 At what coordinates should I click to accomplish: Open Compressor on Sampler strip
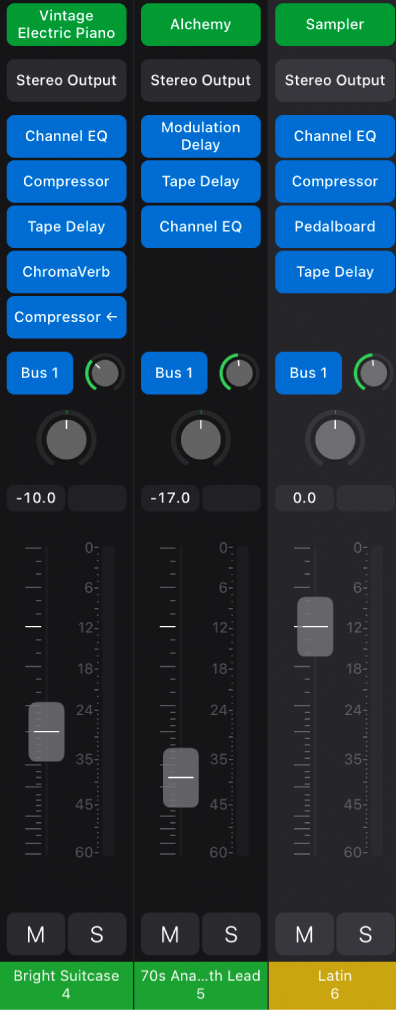pyautogui.click(x=335, y=181)
